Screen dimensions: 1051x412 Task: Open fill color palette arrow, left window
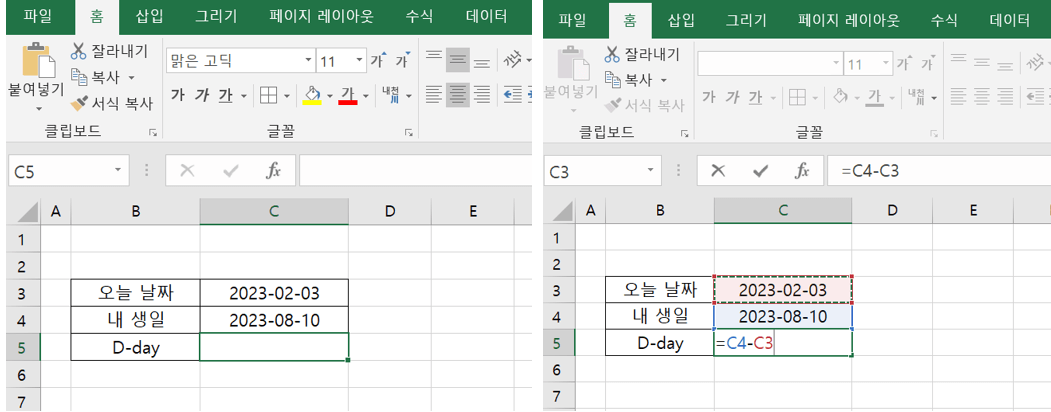click(330, 96)
